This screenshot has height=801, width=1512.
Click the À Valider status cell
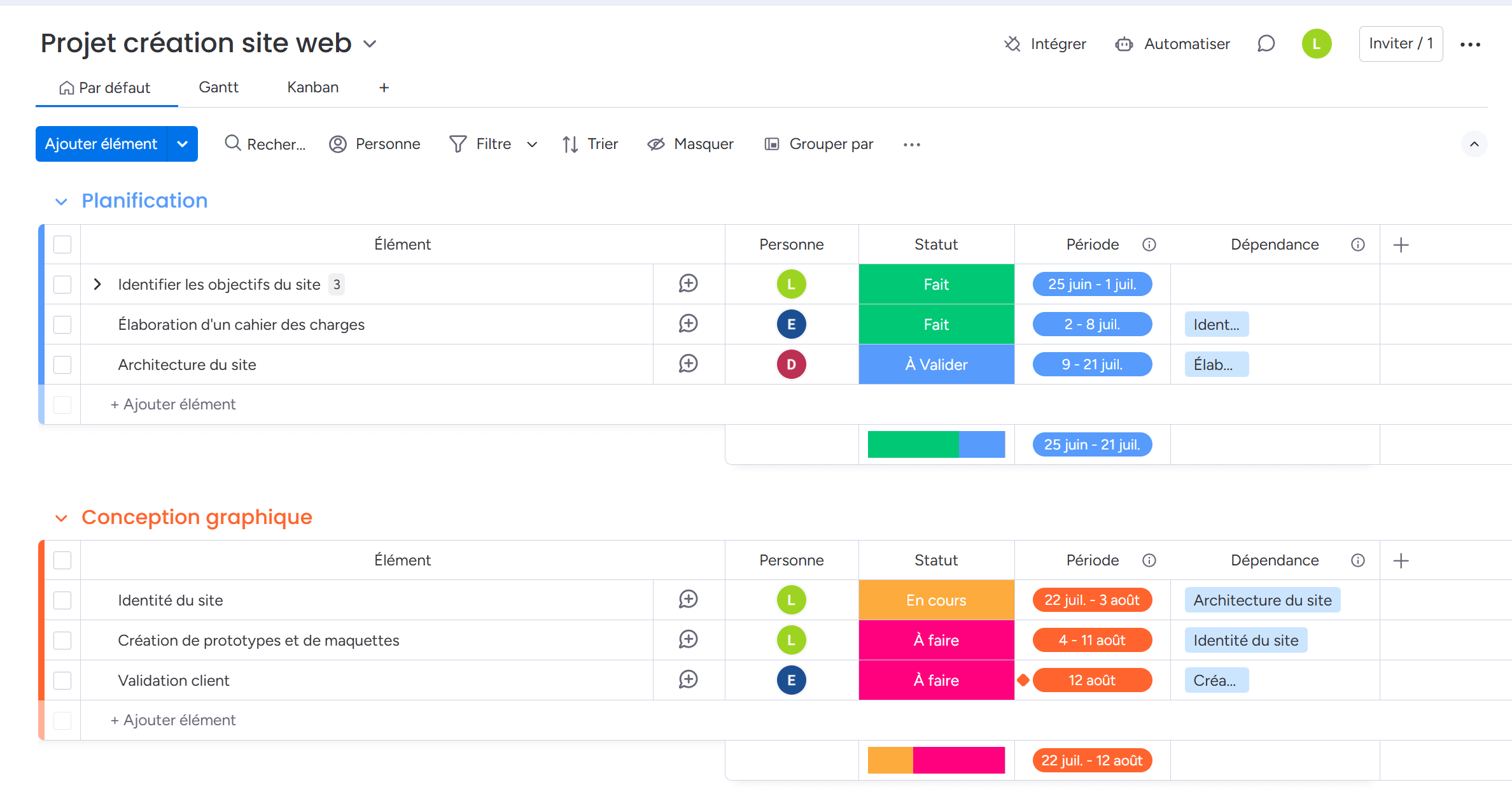click(936, 364)
